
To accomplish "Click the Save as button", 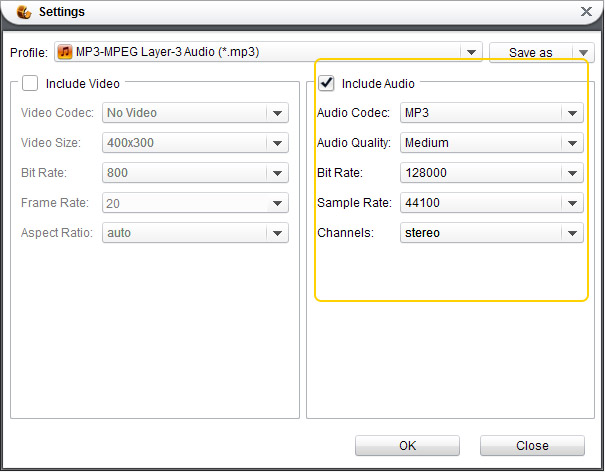I will point(531,52).
